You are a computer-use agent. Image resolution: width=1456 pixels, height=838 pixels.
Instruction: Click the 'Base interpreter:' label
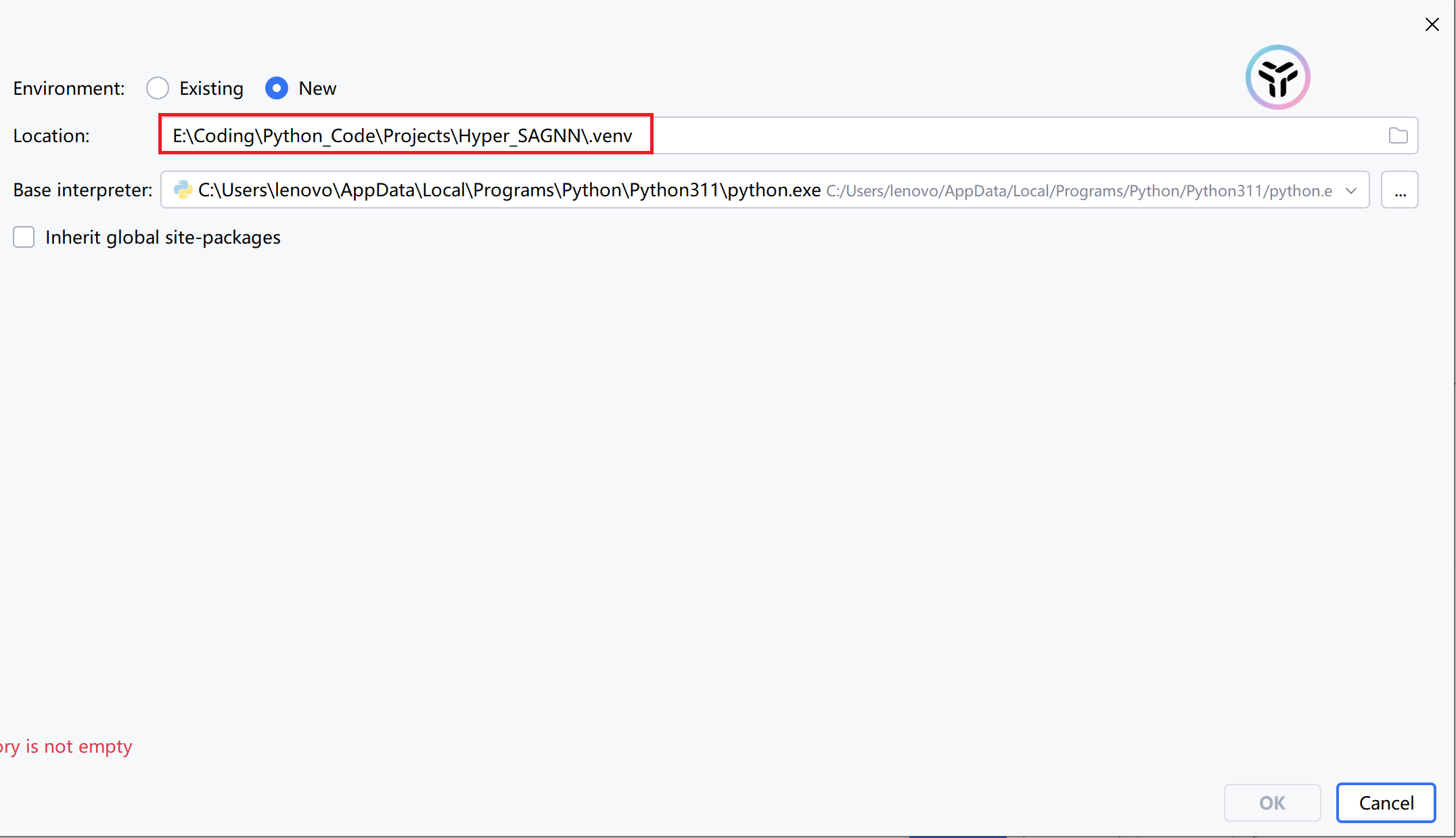[x=83, y=190]
